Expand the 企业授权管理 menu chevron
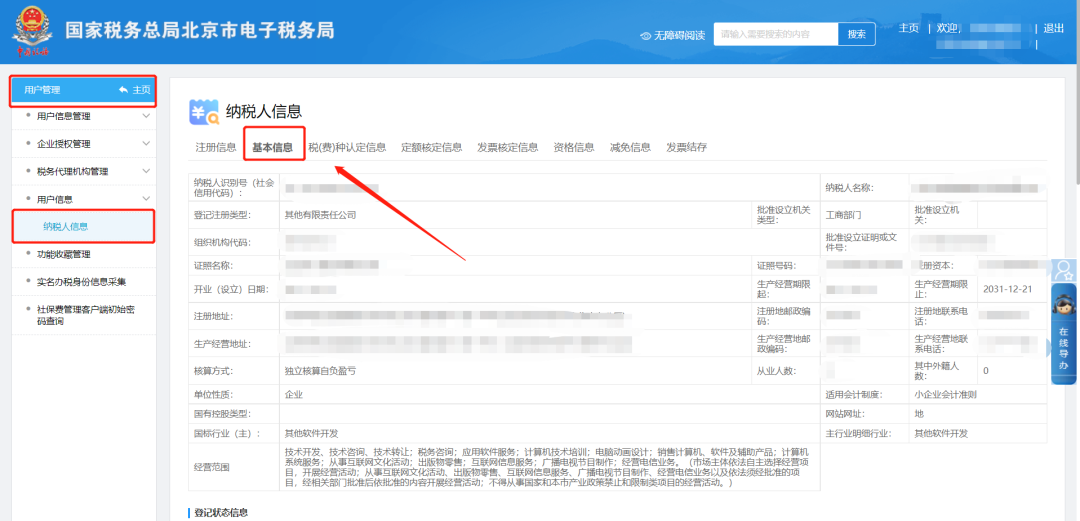The height and width of the screenshot is (521, 1080). [146, 144]
